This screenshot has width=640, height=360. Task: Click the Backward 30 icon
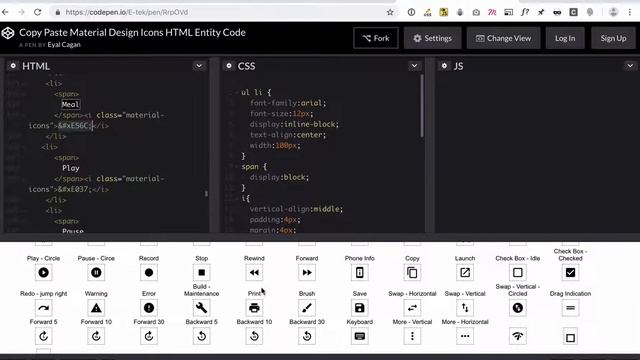[307, 336]
